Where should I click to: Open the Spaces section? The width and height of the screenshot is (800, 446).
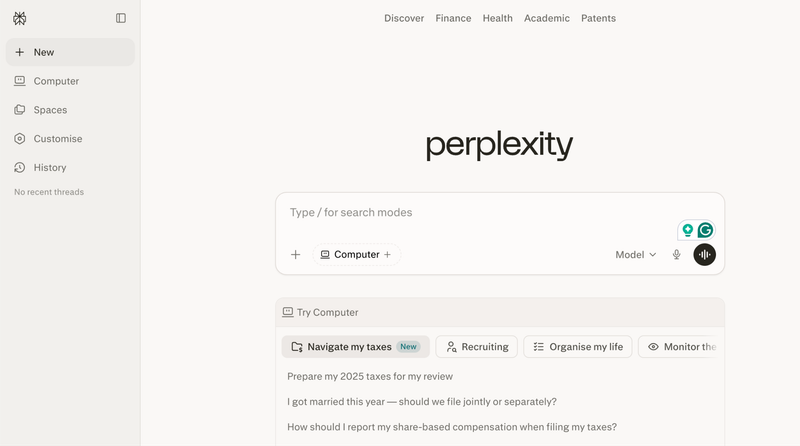click(x=50, y=110)
